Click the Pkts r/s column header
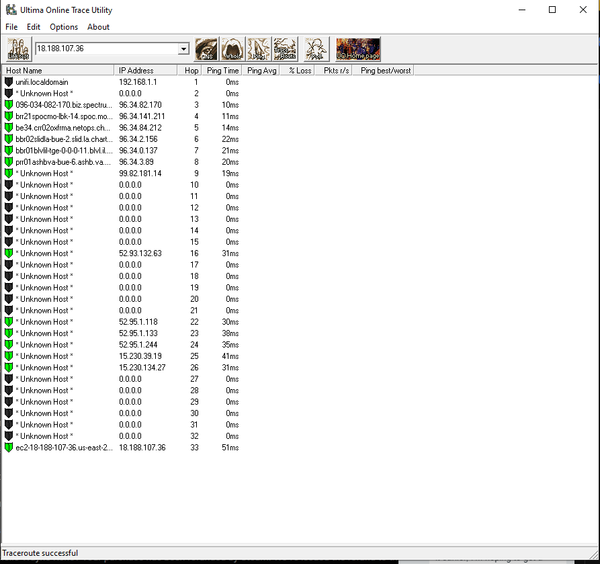 (x=333, y=70)
